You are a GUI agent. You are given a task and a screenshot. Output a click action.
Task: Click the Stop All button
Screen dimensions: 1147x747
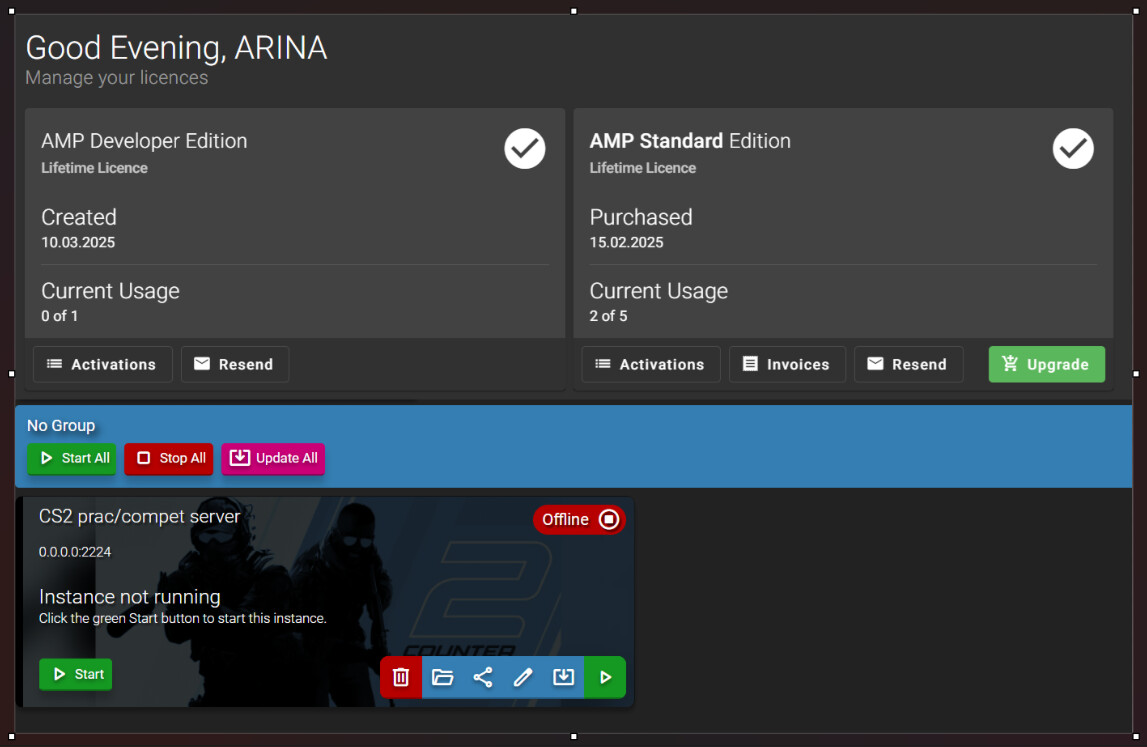point(169,458)
